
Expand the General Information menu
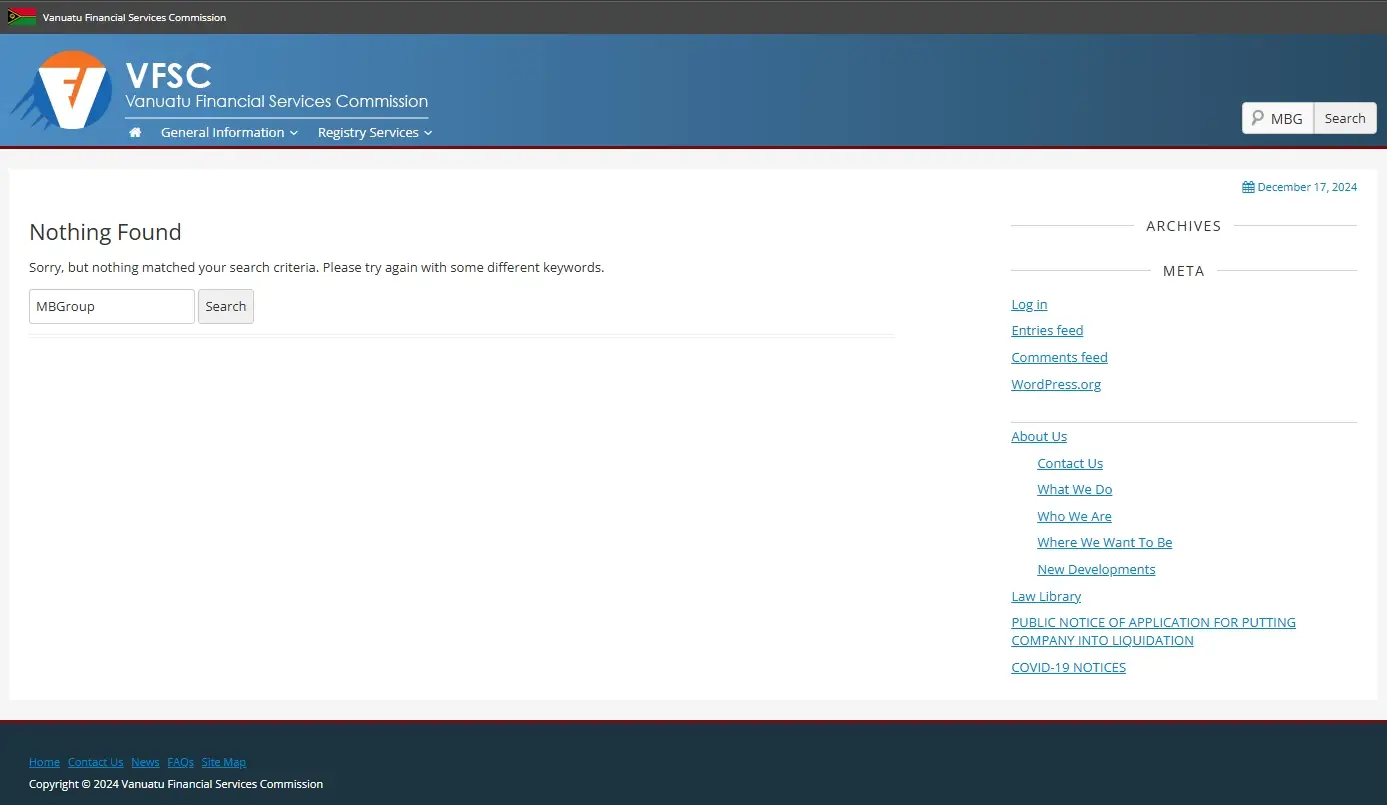click(229, 132)
